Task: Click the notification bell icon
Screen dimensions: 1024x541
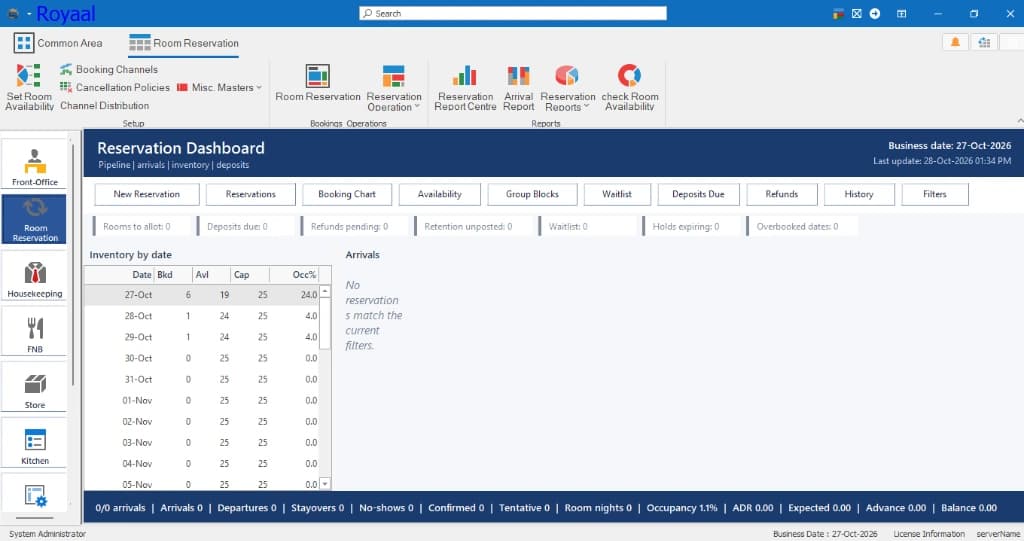Action: coord(955,42)
